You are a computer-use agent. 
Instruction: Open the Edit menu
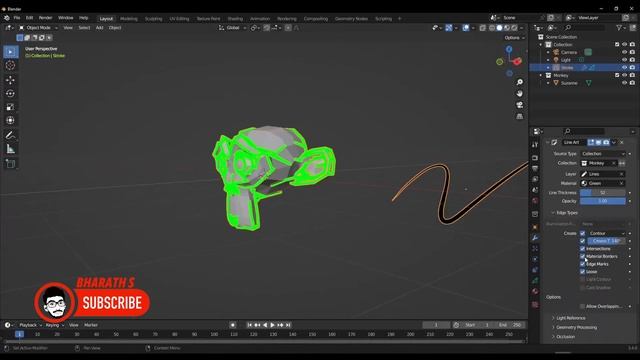(x=29, y=18)
